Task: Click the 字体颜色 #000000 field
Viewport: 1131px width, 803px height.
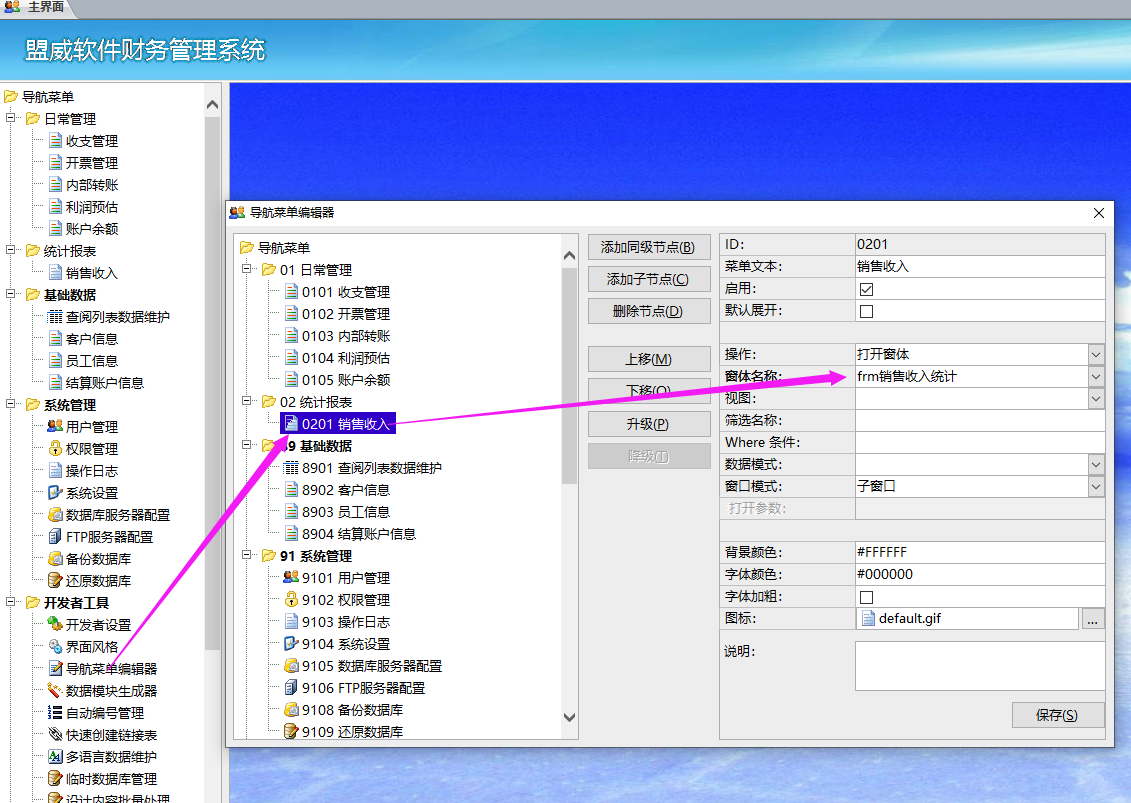Action: point(980,574)
